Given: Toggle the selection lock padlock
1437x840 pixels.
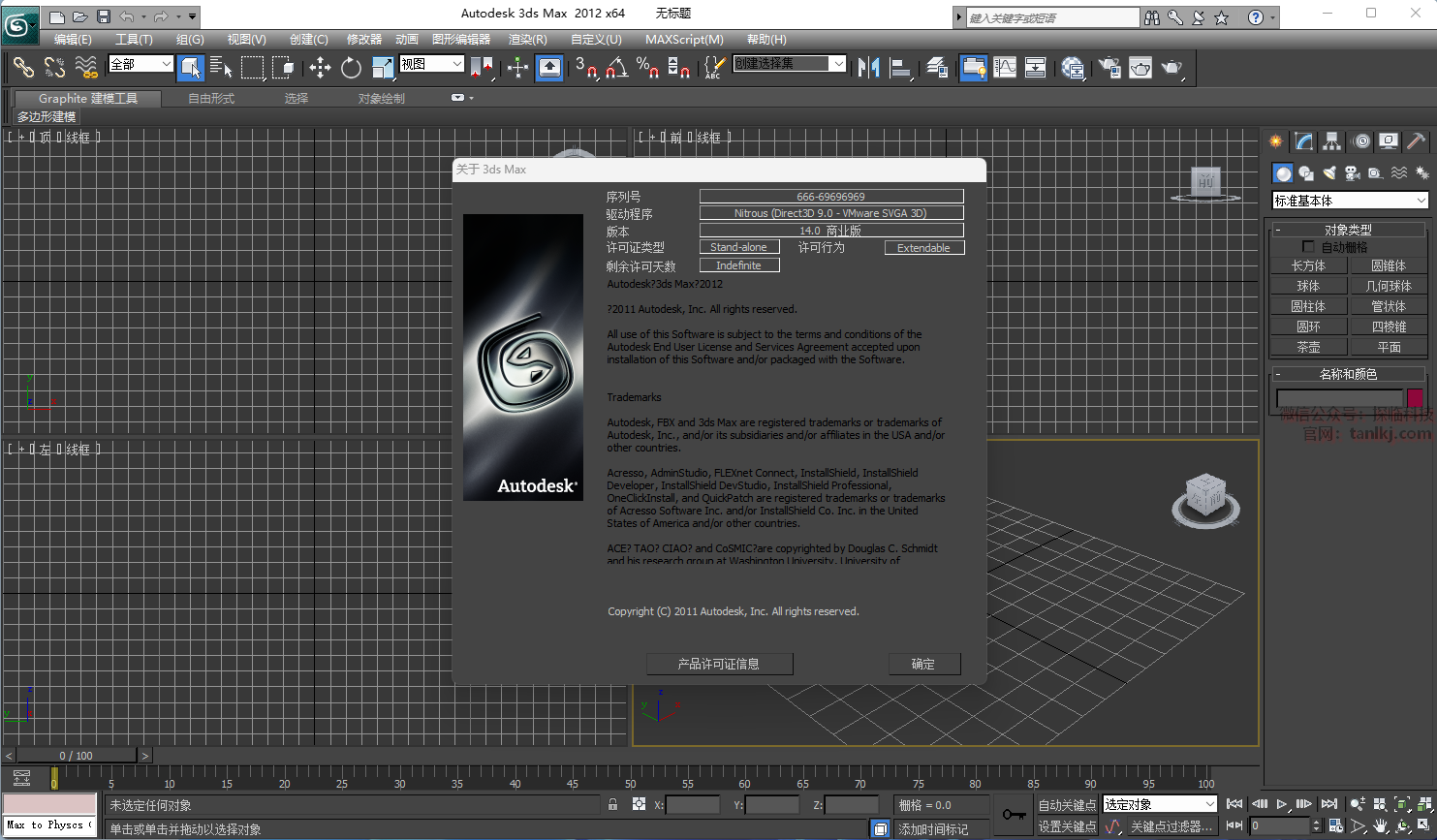Looking at the screenshot, I should point(612,804).
